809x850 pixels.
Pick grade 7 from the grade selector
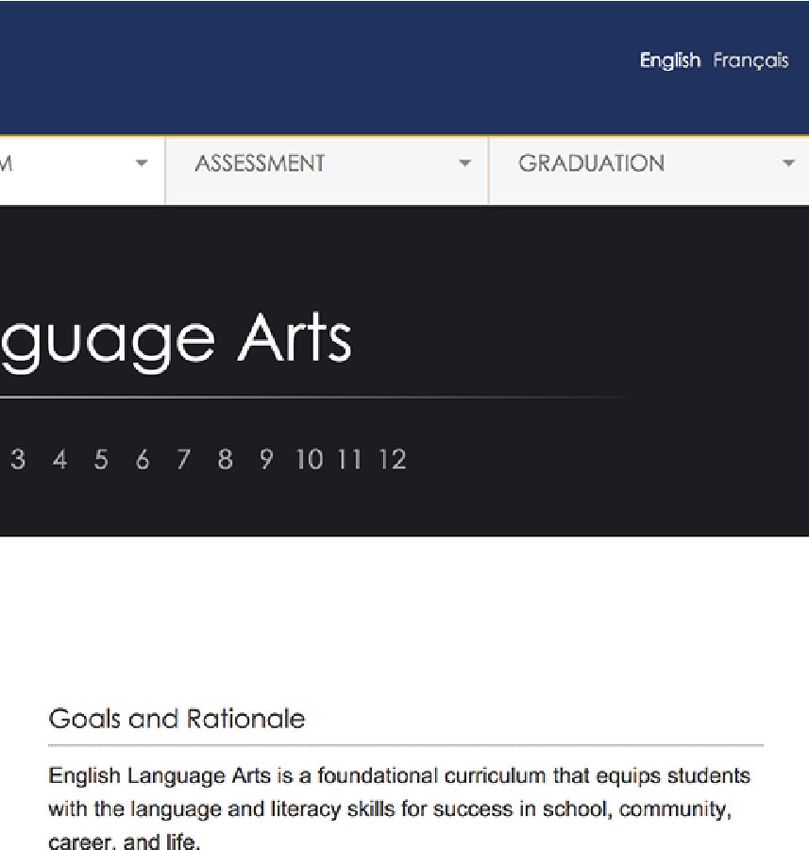(x=183, y=460)
